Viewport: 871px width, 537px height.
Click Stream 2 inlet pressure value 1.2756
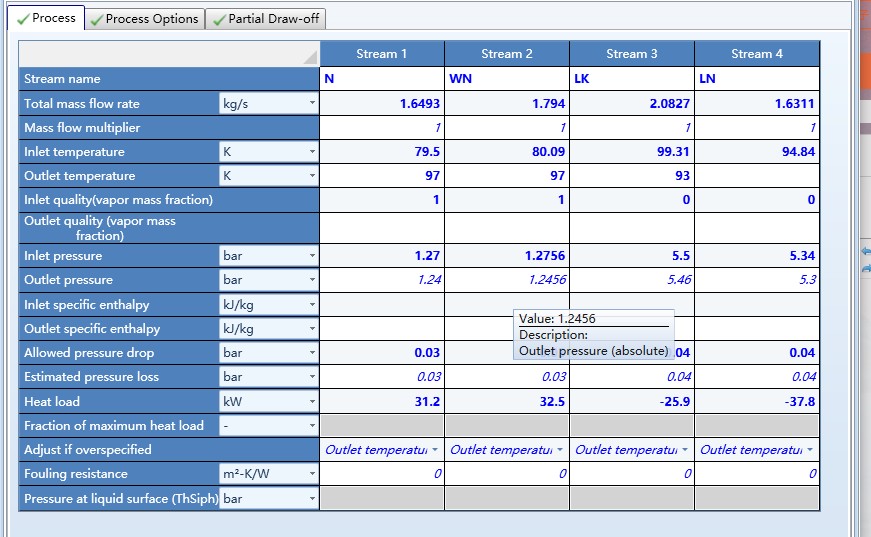coord(506,256)
